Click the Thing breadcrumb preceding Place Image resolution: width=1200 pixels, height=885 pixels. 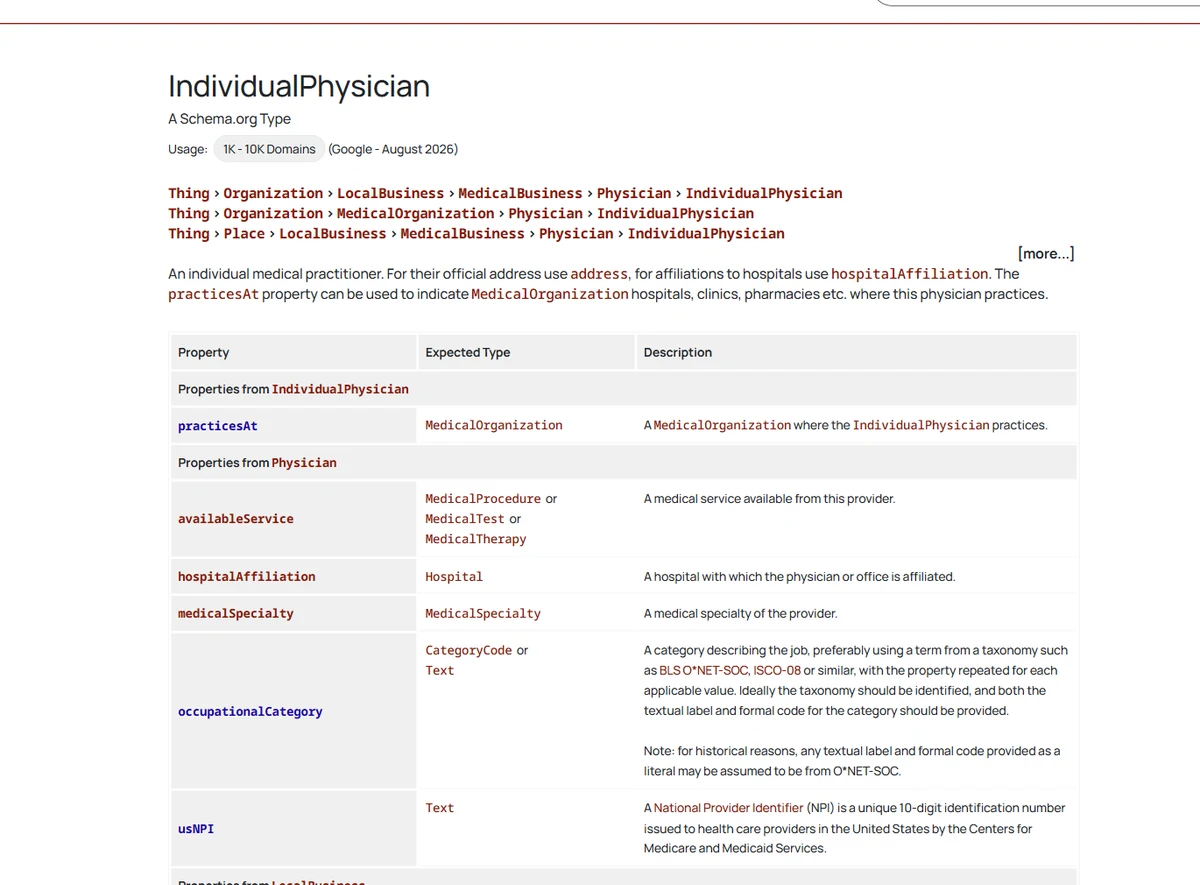pyautogui.click(x=189, y=233)
